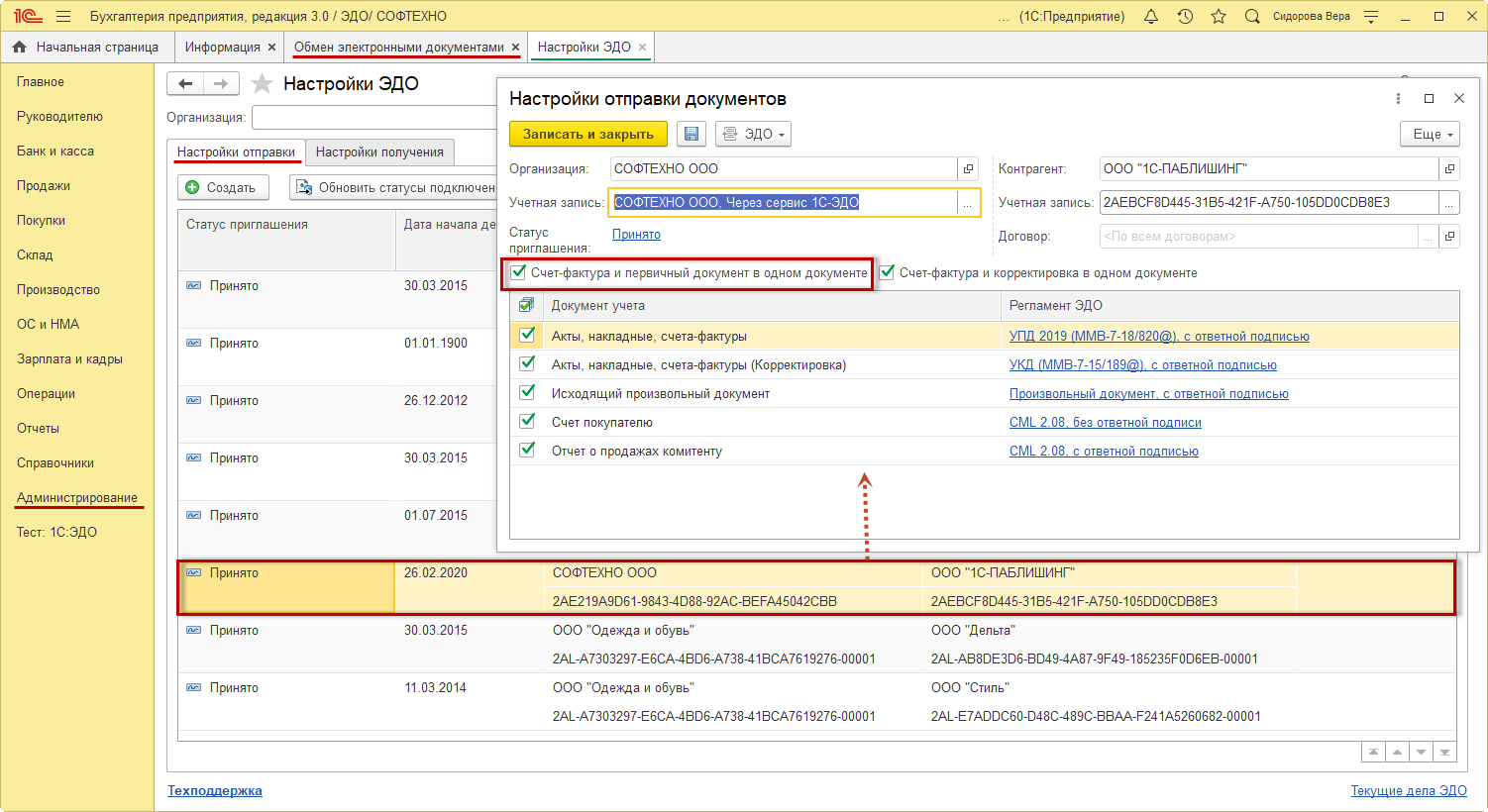Open УКД (ММВ-7-15/189@) regulation link
The height and width of the screenshot is (812, 1488).
pyautogui.click(x=1143, y=365)
